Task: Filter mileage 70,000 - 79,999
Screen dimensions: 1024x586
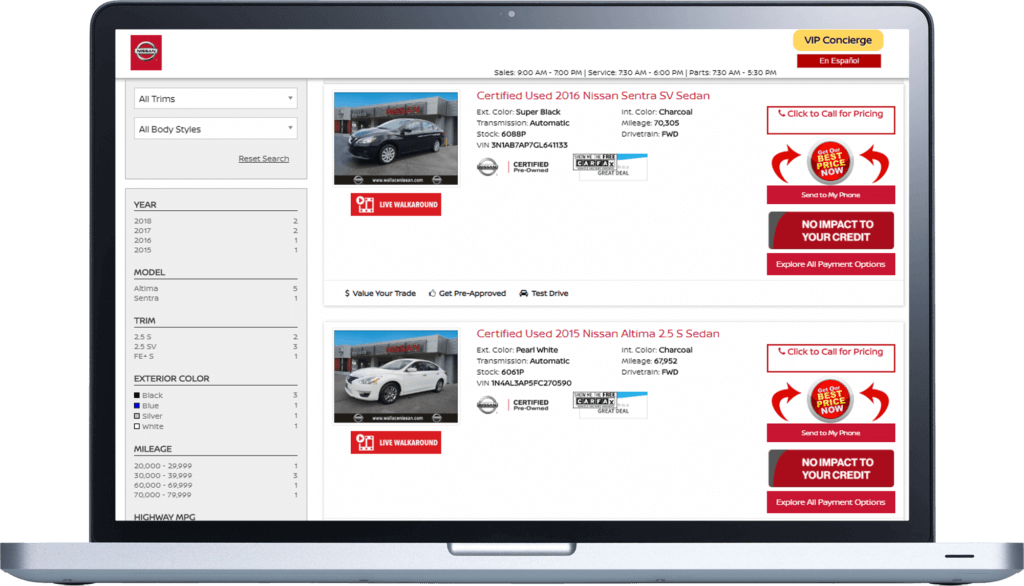Action: tap(163, 495)
